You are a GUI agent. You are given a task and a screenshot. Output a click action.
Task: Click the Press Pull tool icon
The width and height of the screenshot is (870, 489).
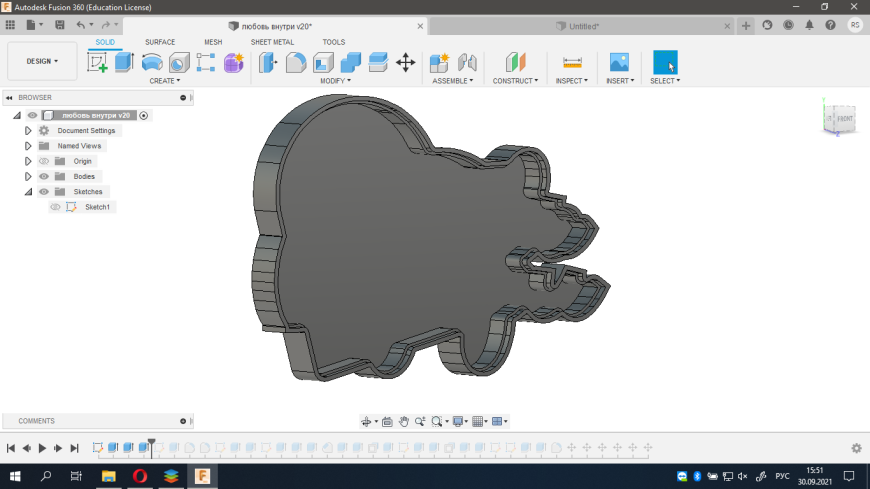tap(269, 62)
